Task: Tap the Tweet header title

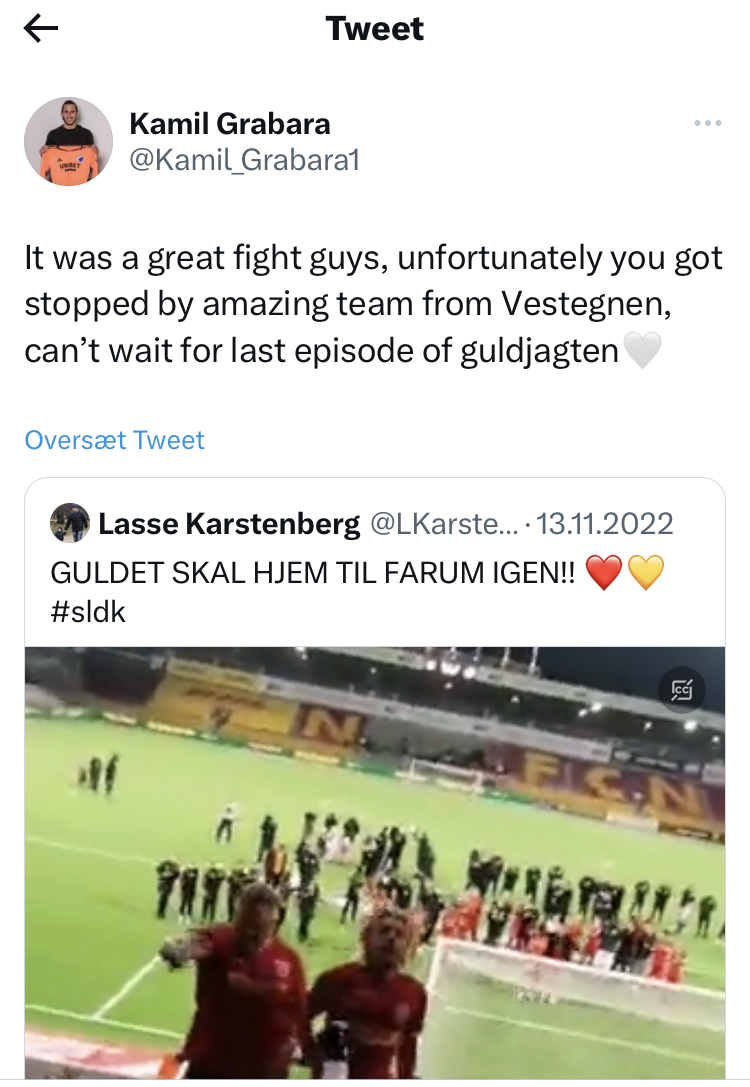Action: (375, 30)
